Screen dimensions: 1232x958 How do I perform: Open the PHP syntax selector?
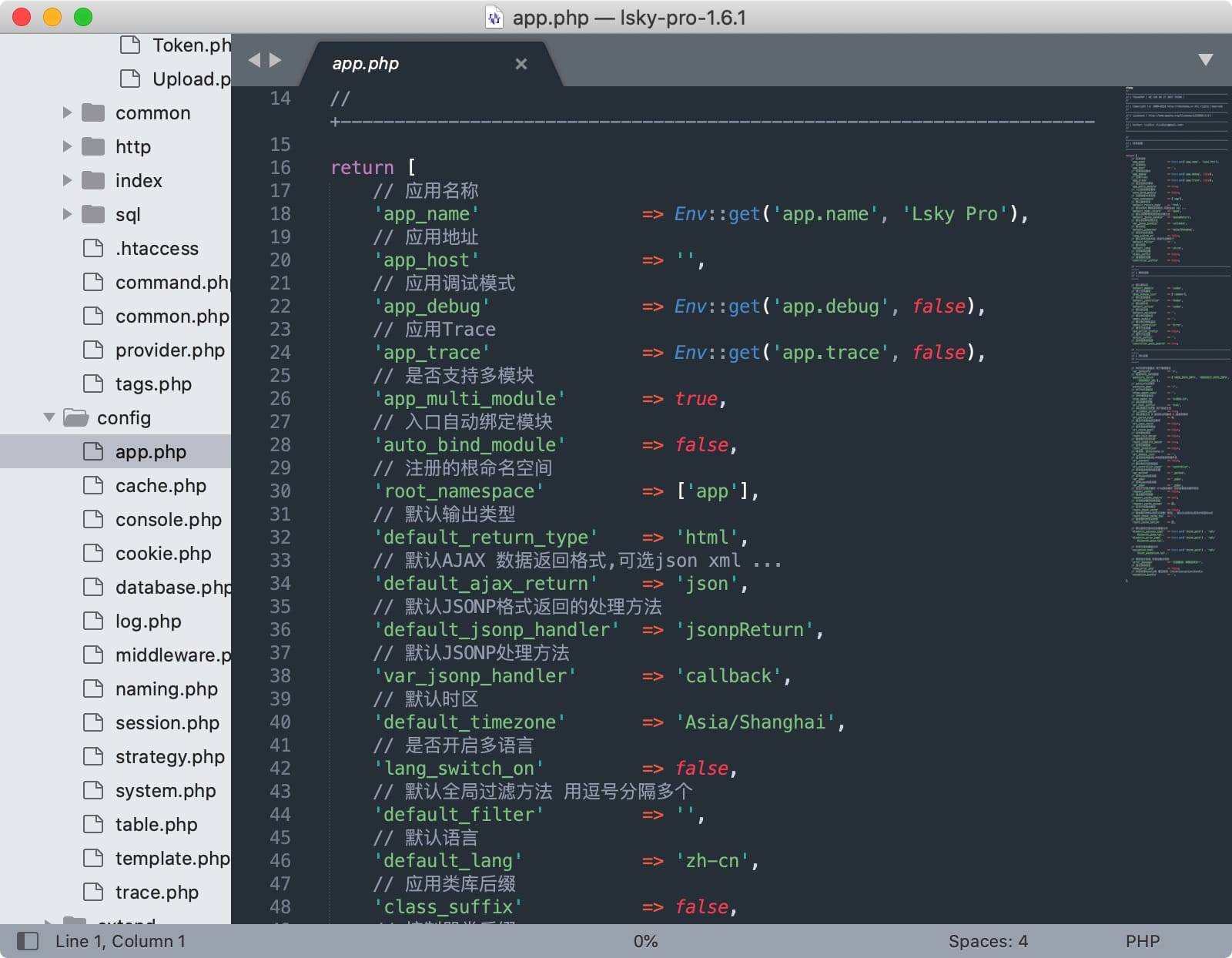pos(1142,941)
